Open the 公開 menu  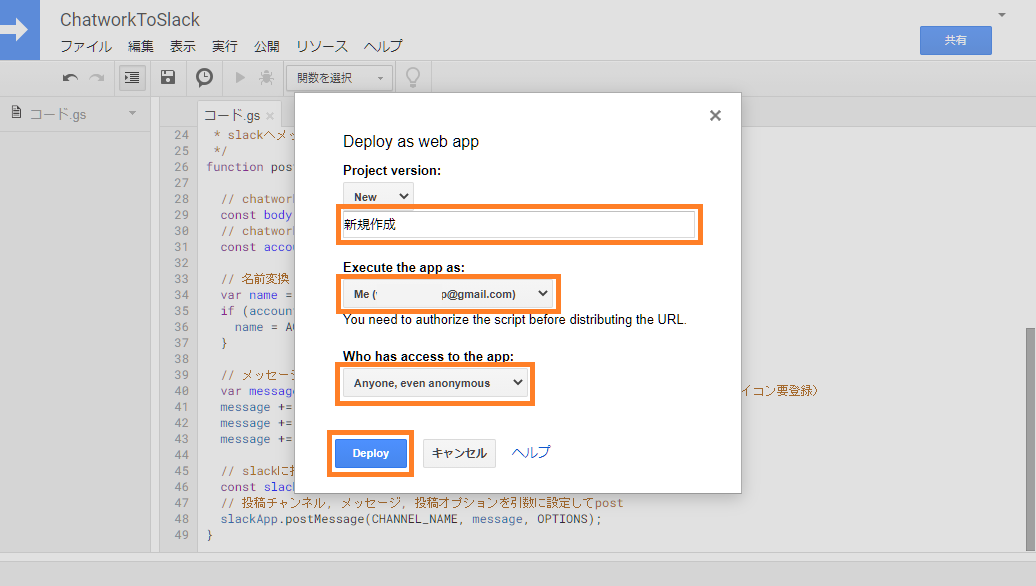[x=265, y=46]
